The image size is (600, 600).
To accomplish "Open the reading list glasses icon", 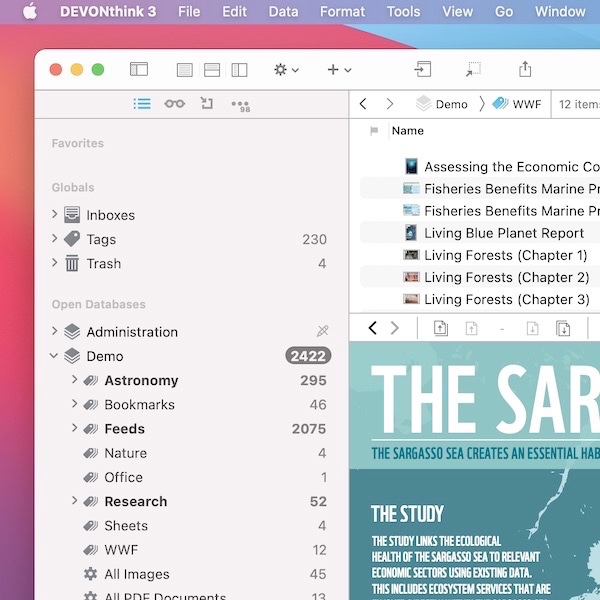I will (174, 103).
